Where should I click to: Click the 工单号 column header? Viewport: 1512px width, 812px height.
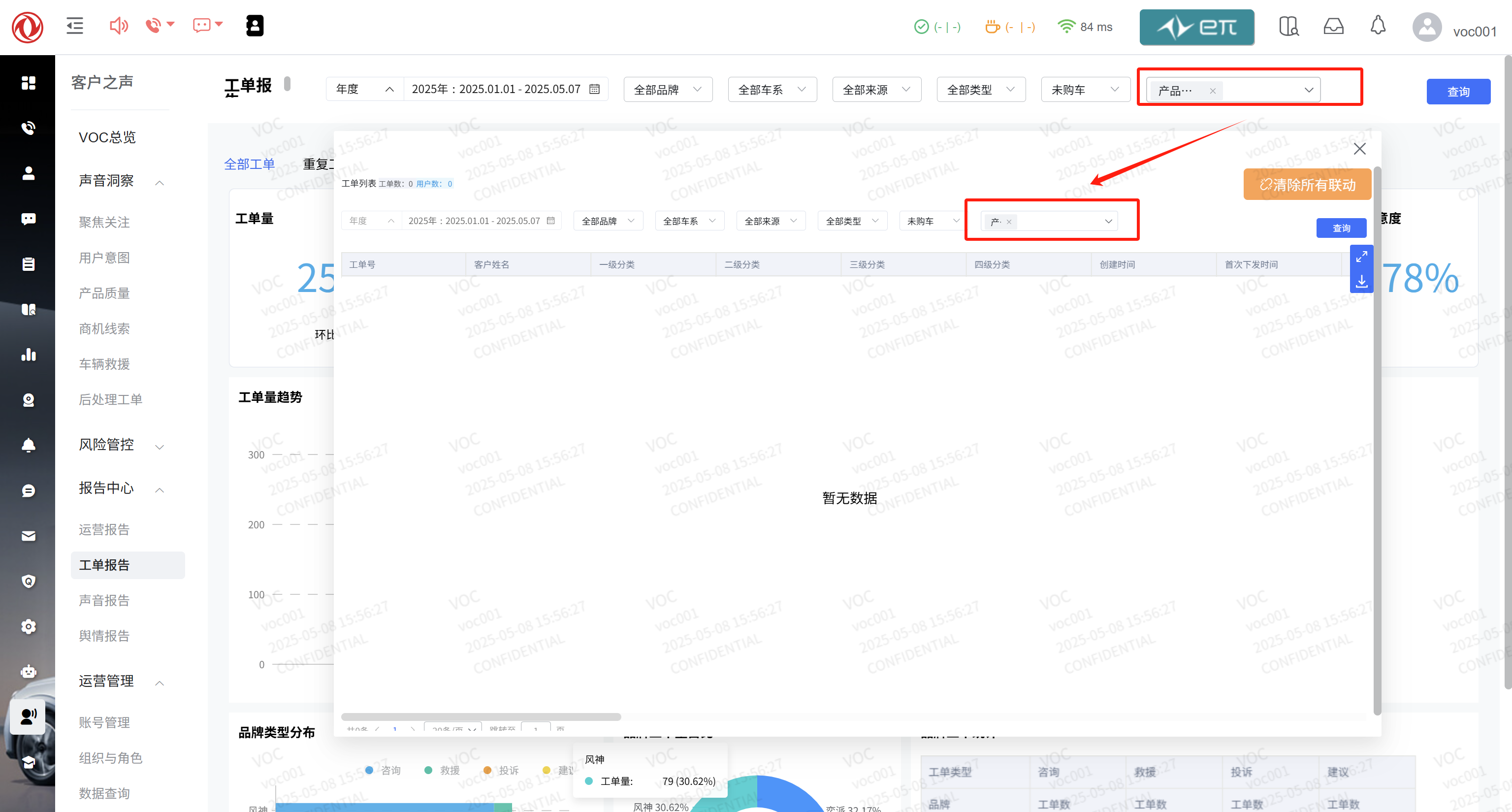click(x=403, y=264)
